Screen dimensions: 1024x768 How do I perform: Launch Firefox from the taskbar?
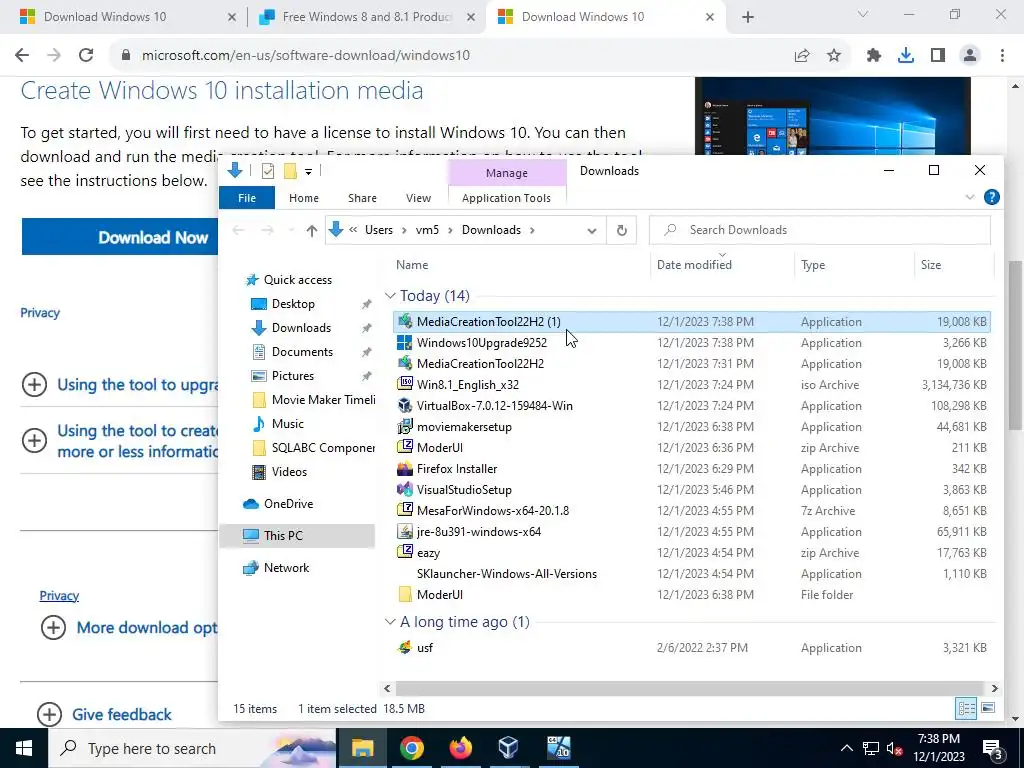[460, 748]
